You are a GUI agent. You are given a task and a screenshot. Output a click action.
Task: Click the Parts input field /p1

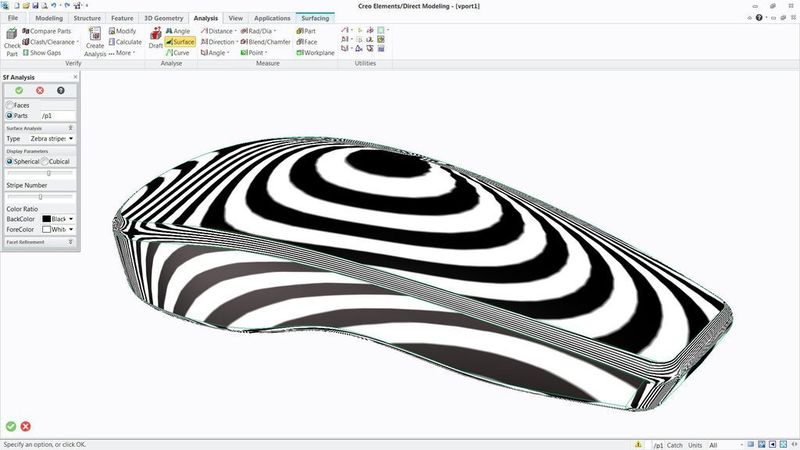pos(58,116)
